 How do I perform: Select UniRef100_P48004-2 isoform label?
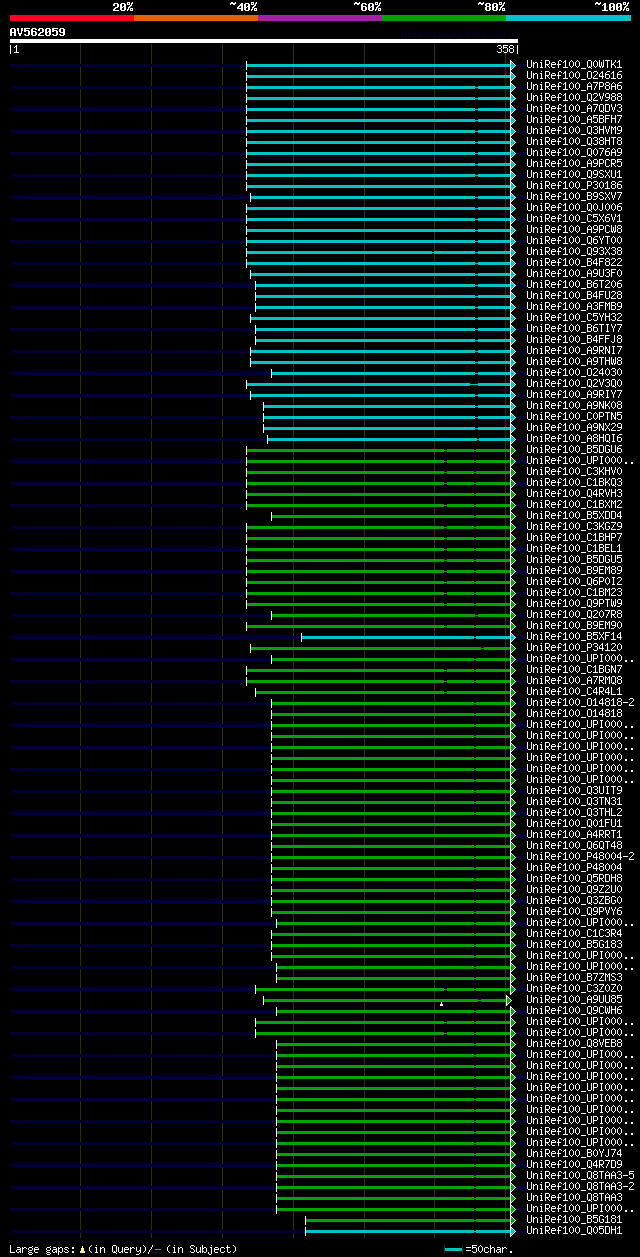coord(580,856)
